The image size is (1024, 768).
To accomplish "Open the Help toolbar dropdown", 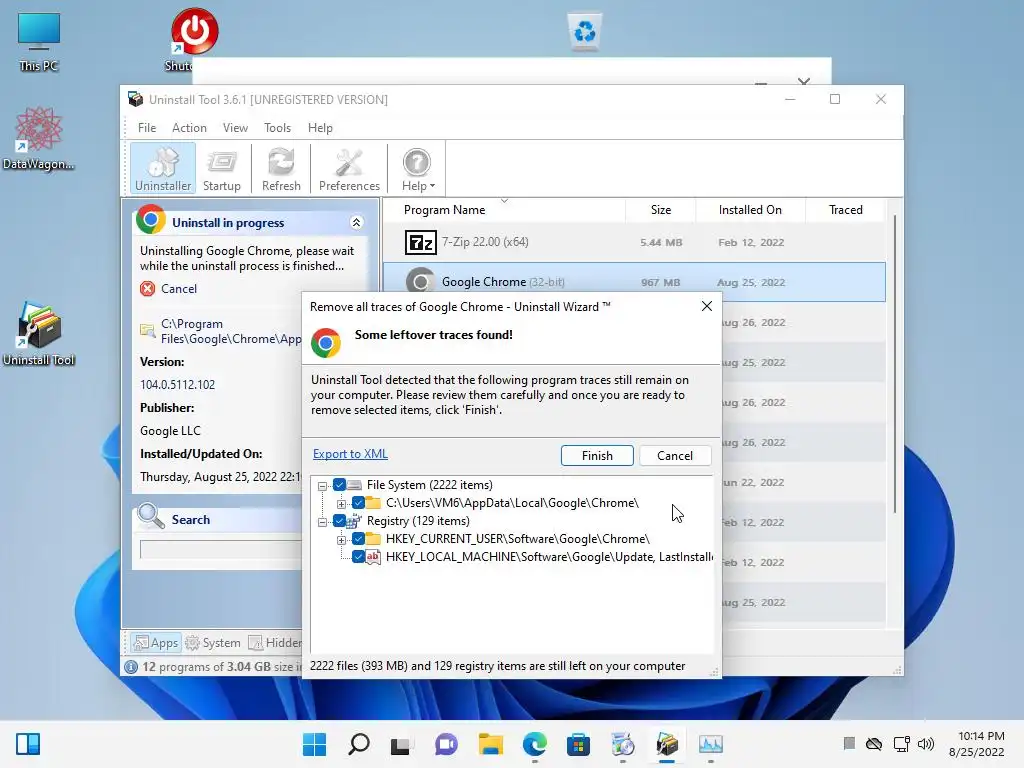I will coord(417,168).
